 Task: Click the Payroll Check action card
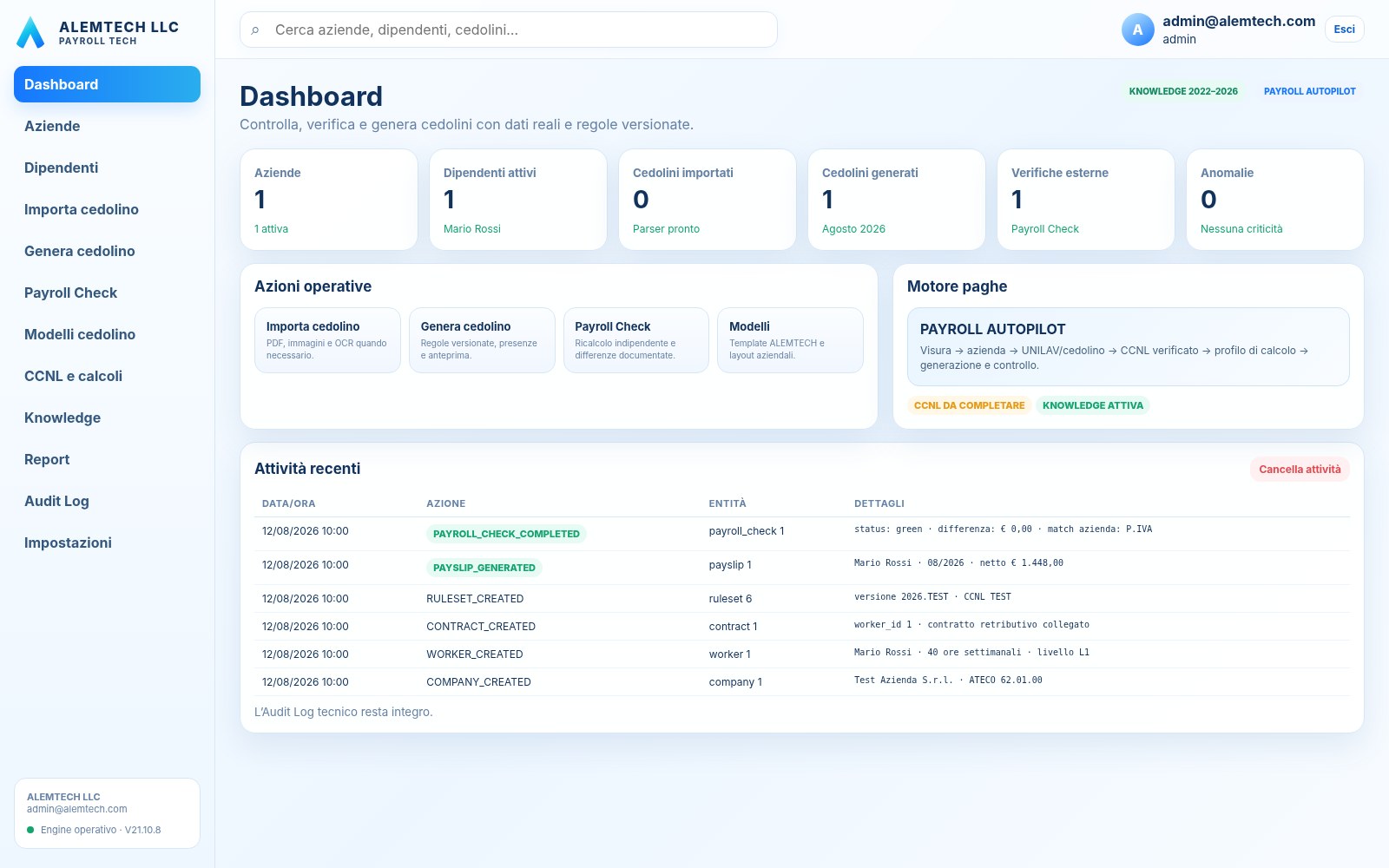[636, 340]
